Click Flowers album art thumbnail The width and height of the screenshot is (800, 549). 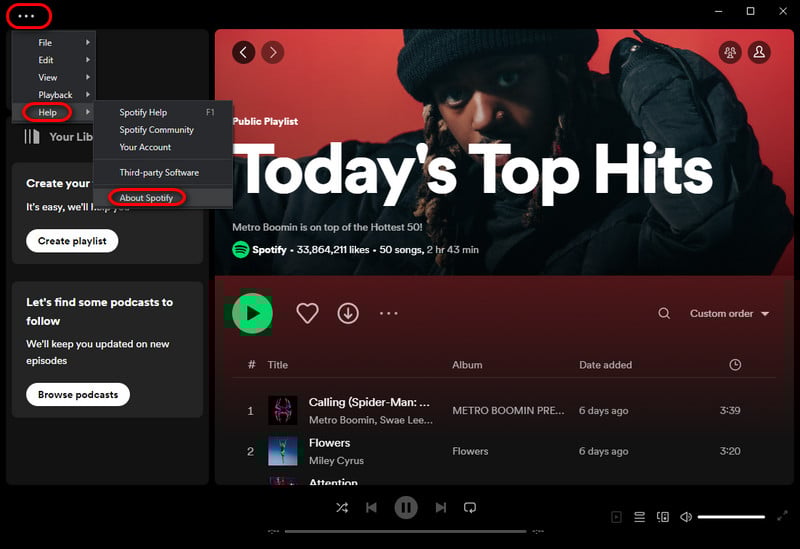(x=283, y=451)
